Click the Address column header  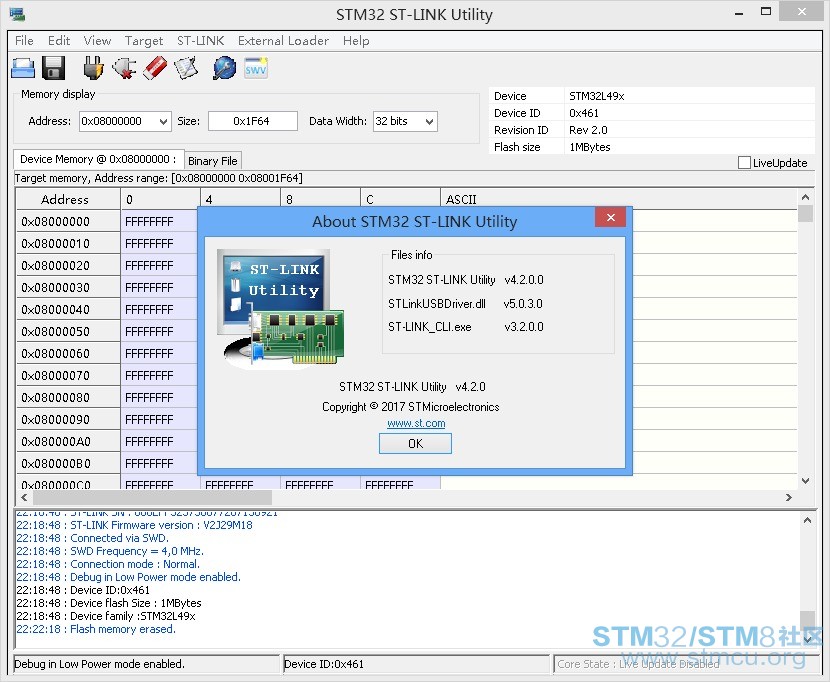tap(68, 200)
